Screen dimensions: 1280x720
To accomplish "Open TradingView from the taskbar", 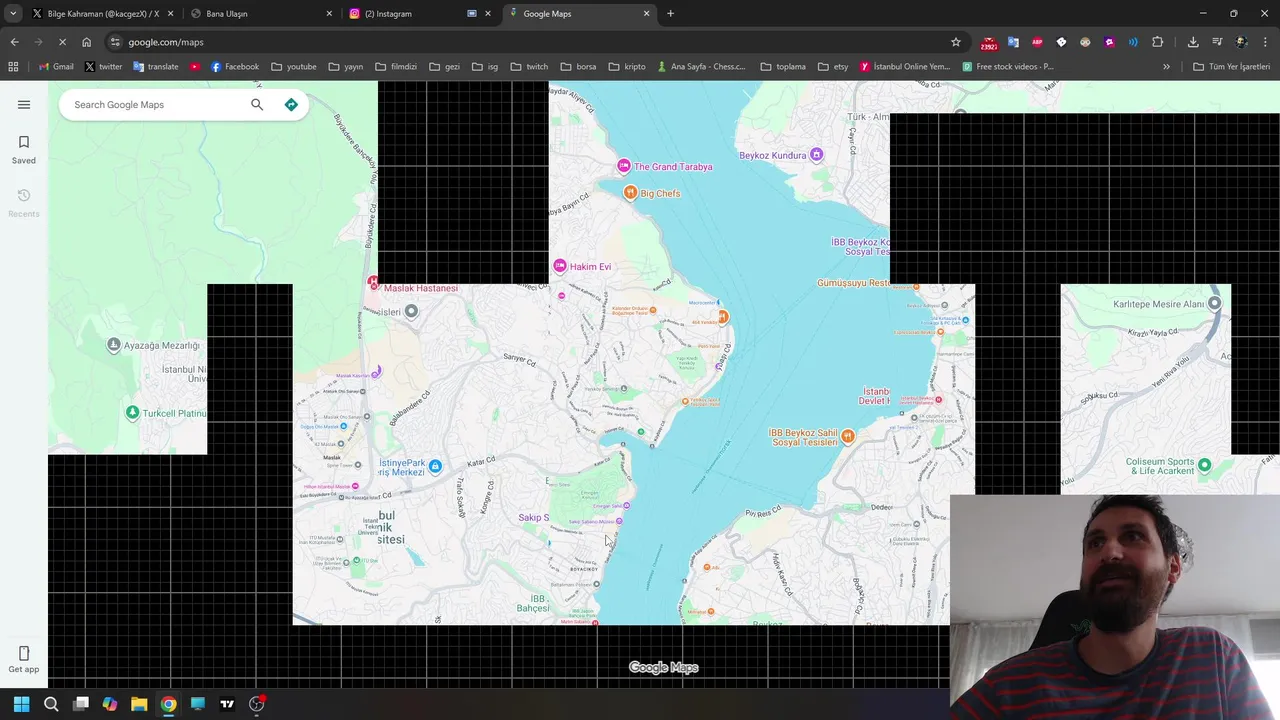I will [227, 704].
